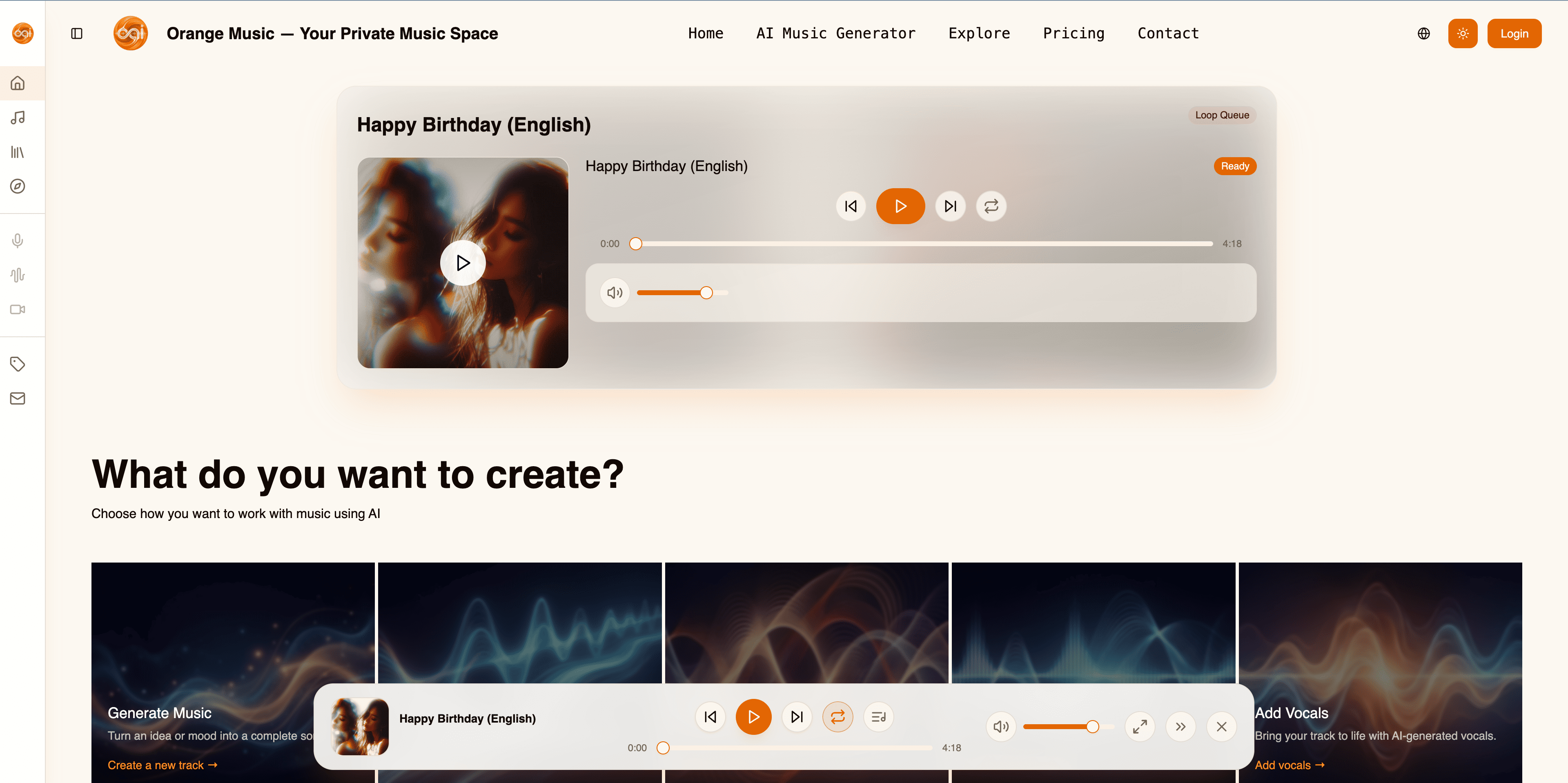The height and width of the screenshot is (783, 1568).
Task: Open the Mail icon in the sidebar
Action: click(18, 398)
